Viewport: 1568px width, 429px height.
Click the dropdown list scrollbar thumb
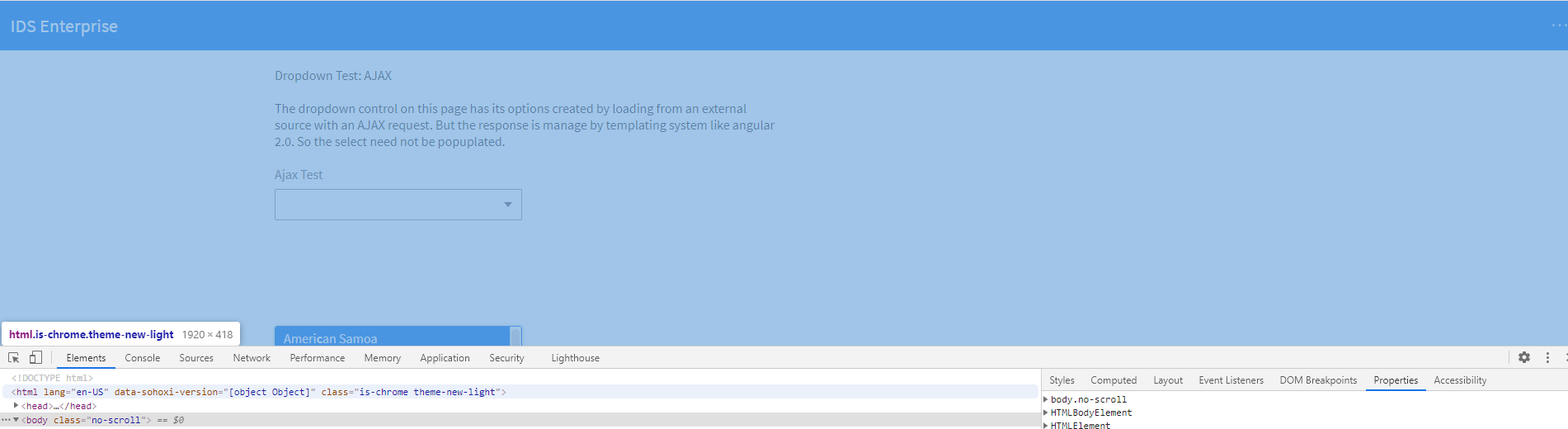(x=516, y=337)
